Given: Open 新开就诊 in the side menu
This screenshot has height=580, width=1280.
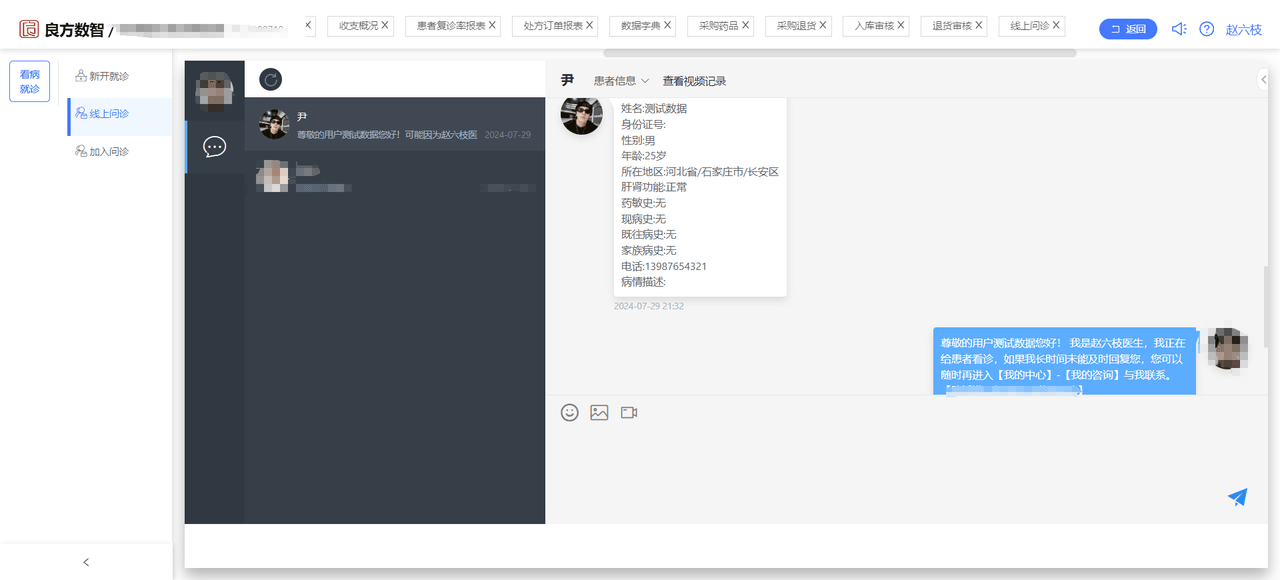Looking at the screenshot, I should [x=101, y=76].
